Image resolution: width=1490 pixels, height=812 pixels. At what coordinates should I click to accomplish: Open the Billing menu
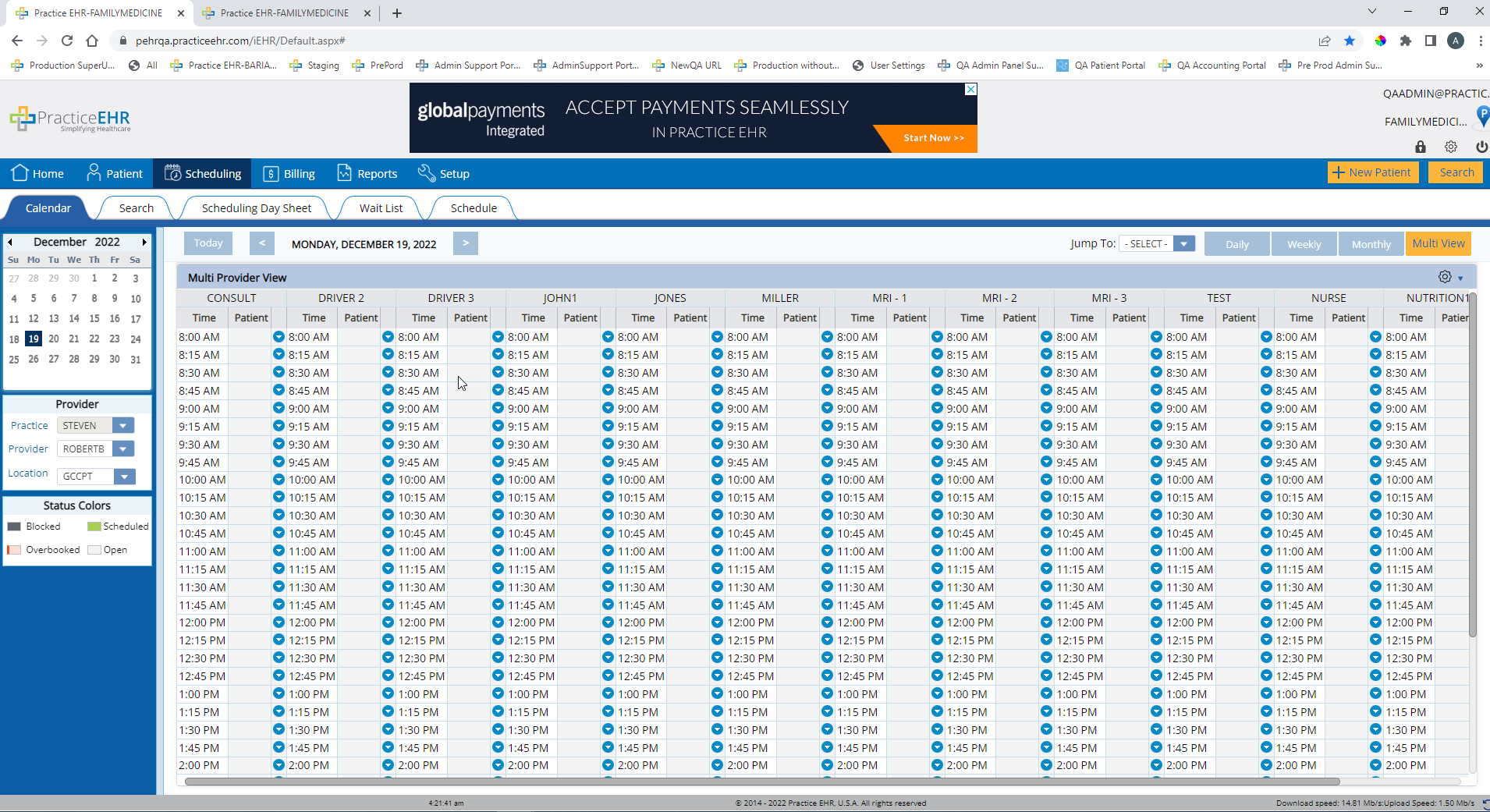coord(289,173)
